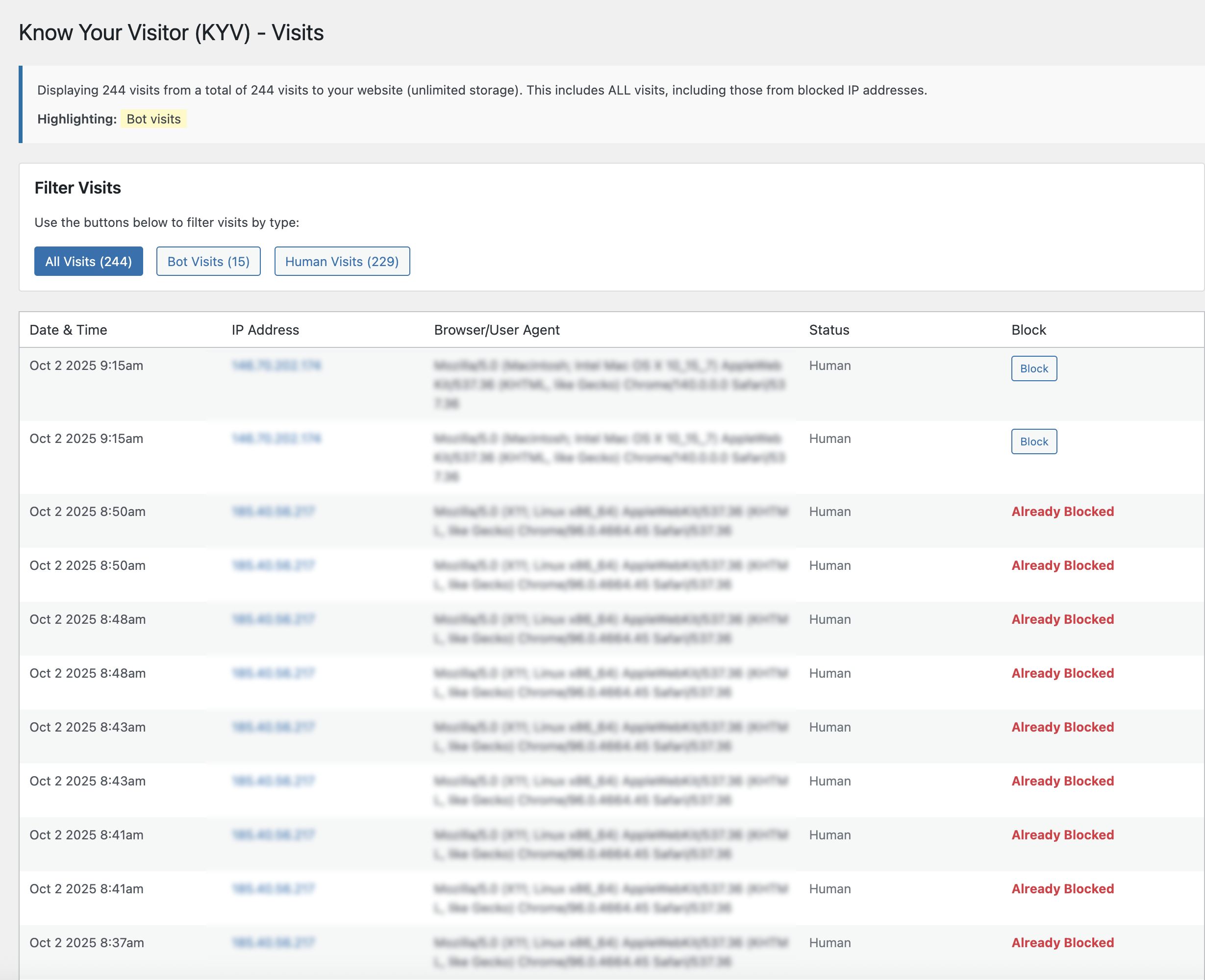Filter by Bot Visits (15)

208,261
